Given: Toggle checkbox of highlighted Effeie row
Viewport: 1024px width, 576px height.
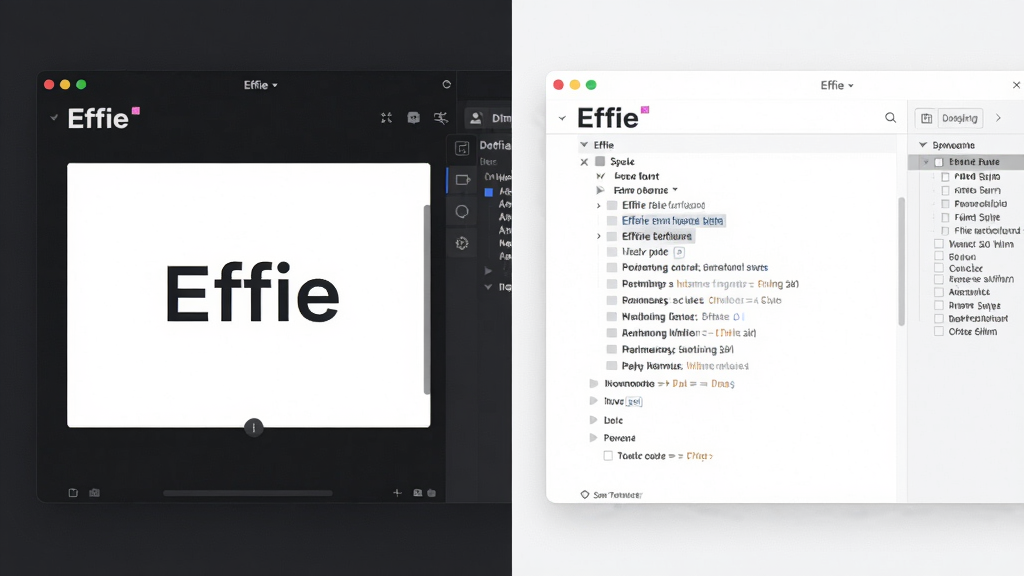Looking at the screenshot, I should click(612, 221).
